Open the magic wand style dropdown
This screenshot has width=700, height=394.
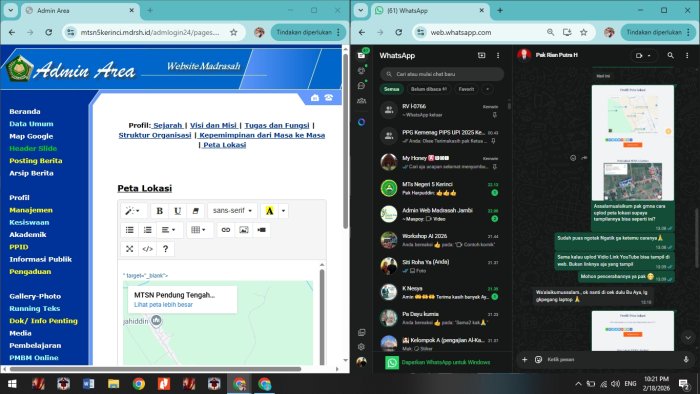pos(133,211)
